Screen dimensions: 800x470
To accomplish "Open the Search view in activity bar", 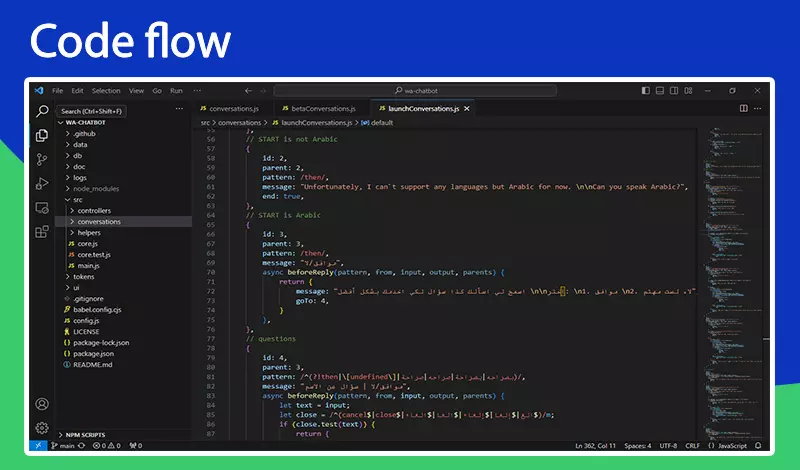I will click(x=42, y=111).
